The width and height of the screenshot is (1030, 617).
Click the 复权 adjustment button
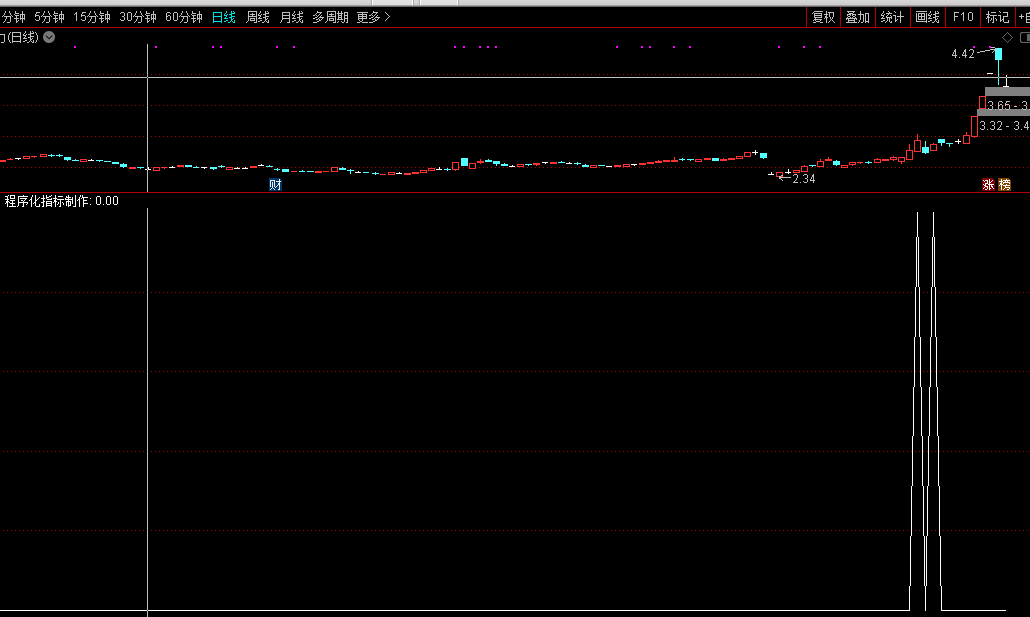pyautogui.click(x=823, y=17)
